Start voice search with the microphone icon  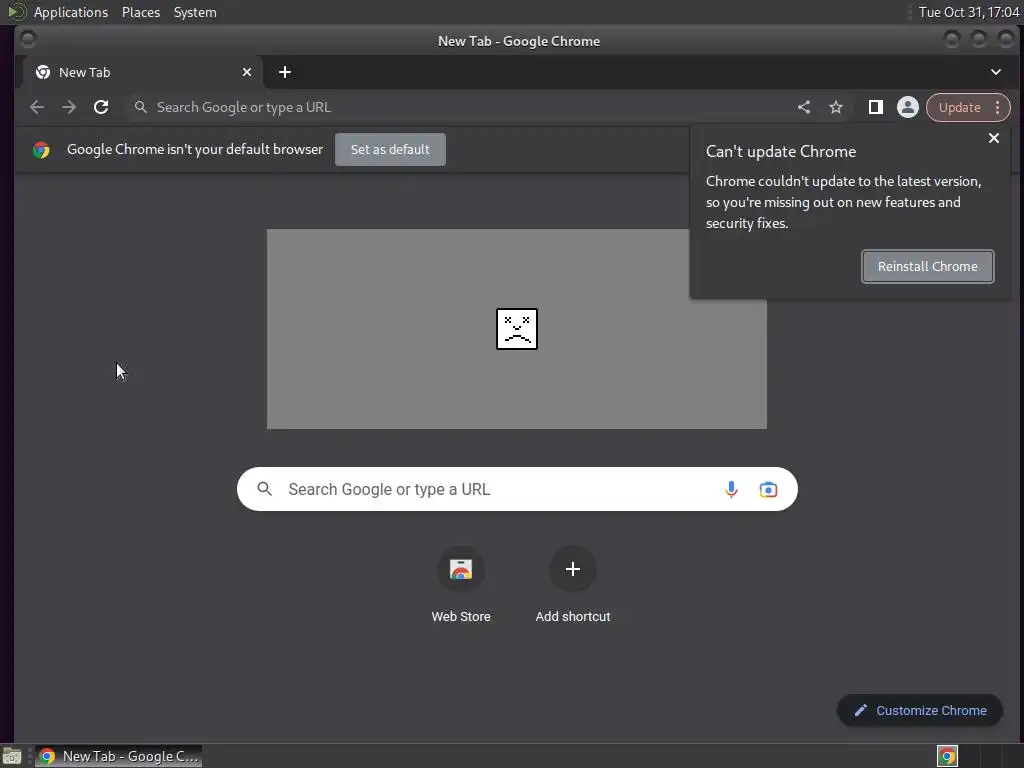[731, 489]
